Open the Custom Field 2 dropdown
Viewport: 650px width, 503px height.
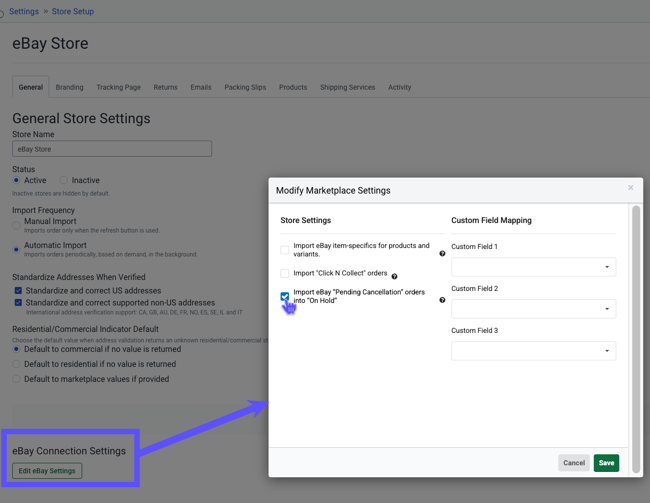pyautogui.click(x=534, y=309)
